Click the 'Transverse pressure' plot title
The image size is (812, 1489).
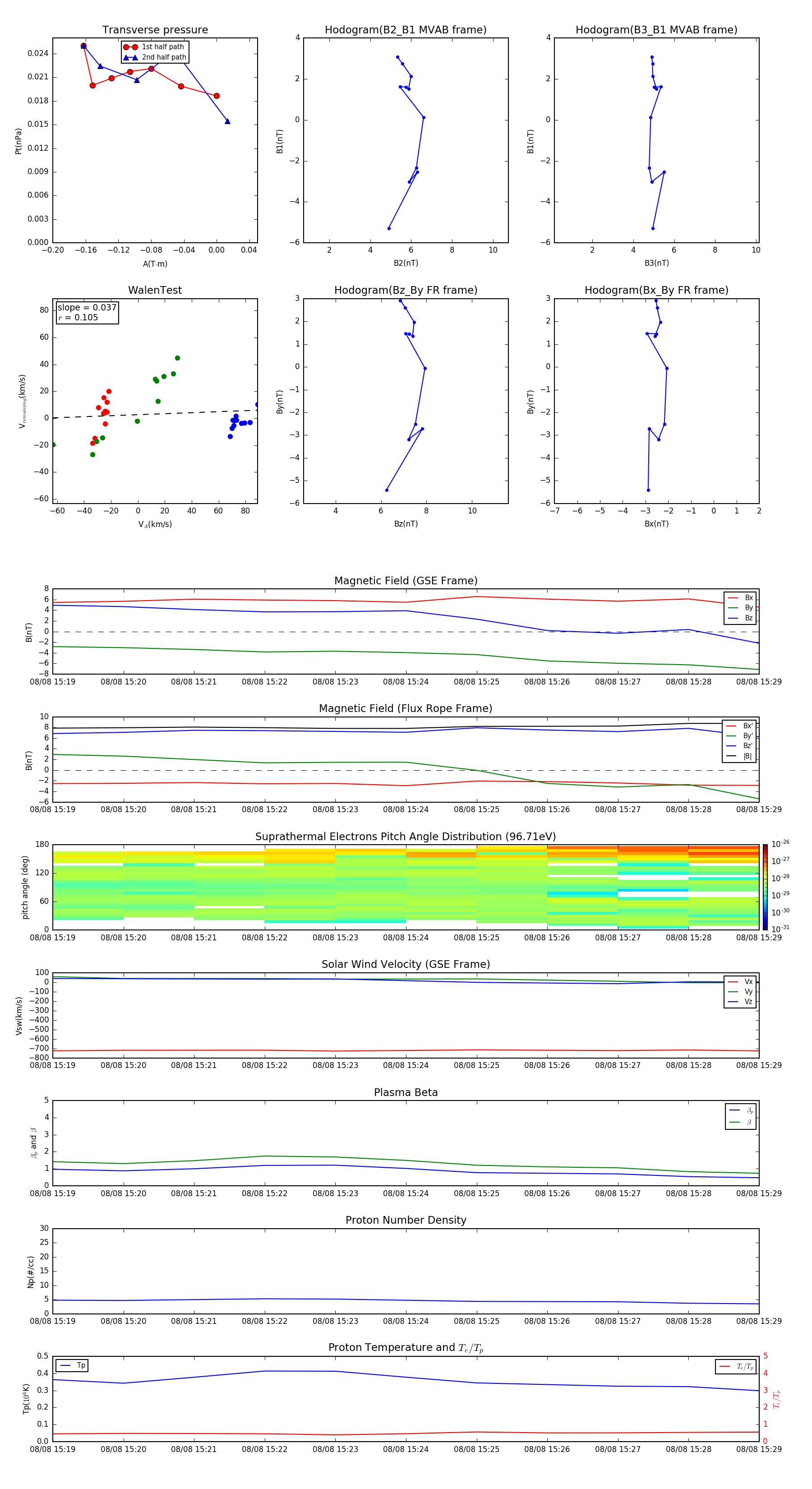(155, 30)
